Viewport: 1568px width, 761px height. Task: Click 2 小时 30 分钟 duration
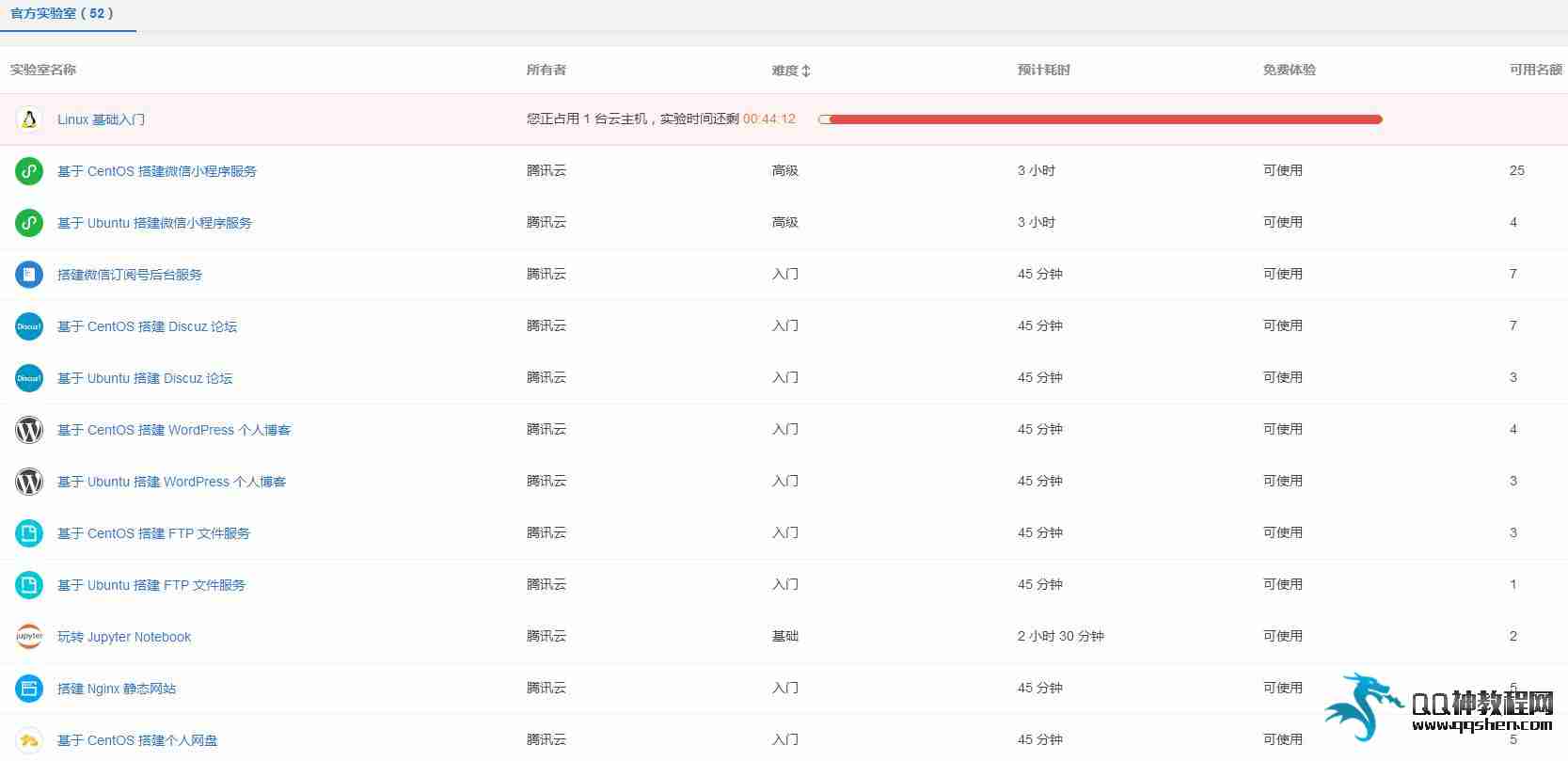click(x=1060, y=636)
